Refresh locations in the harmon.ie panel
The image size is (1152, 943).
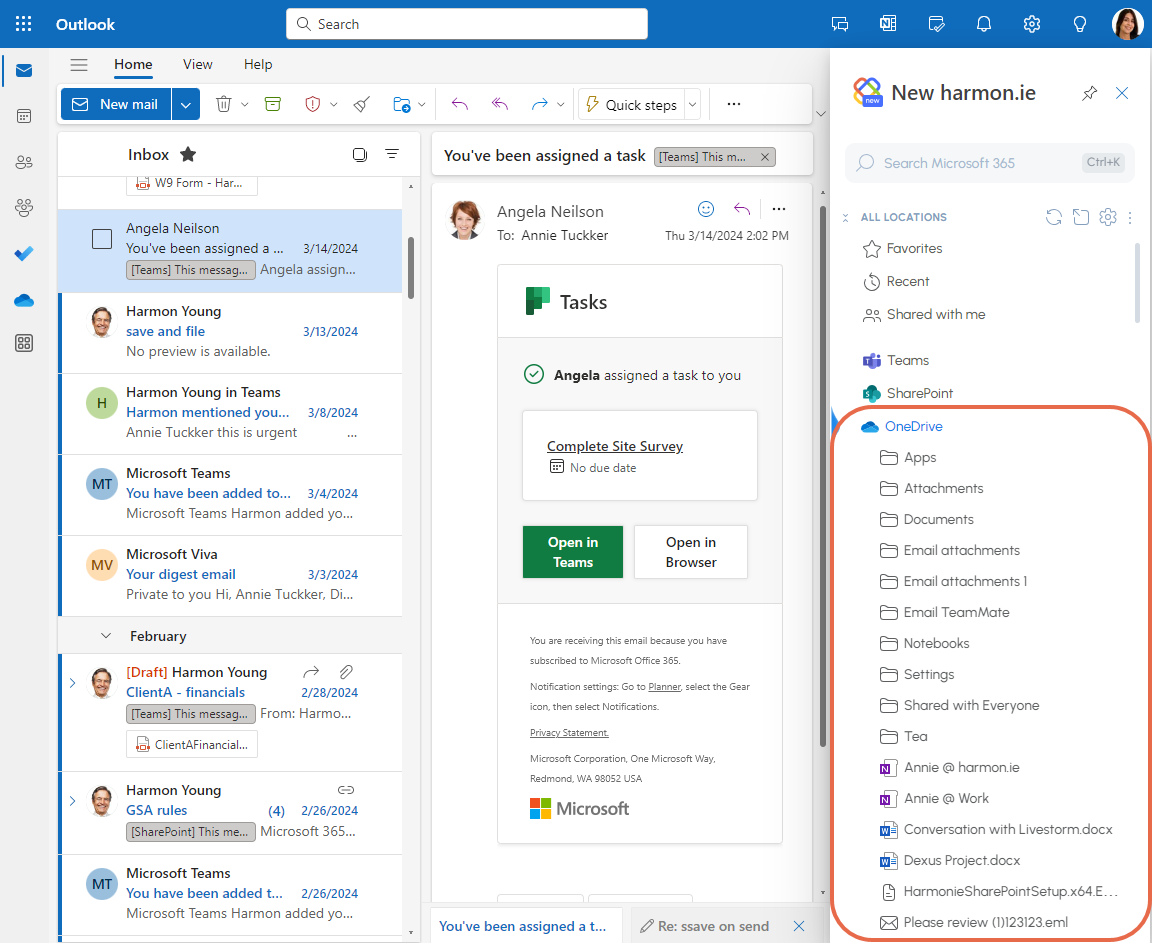click(x=1053, y=217)
